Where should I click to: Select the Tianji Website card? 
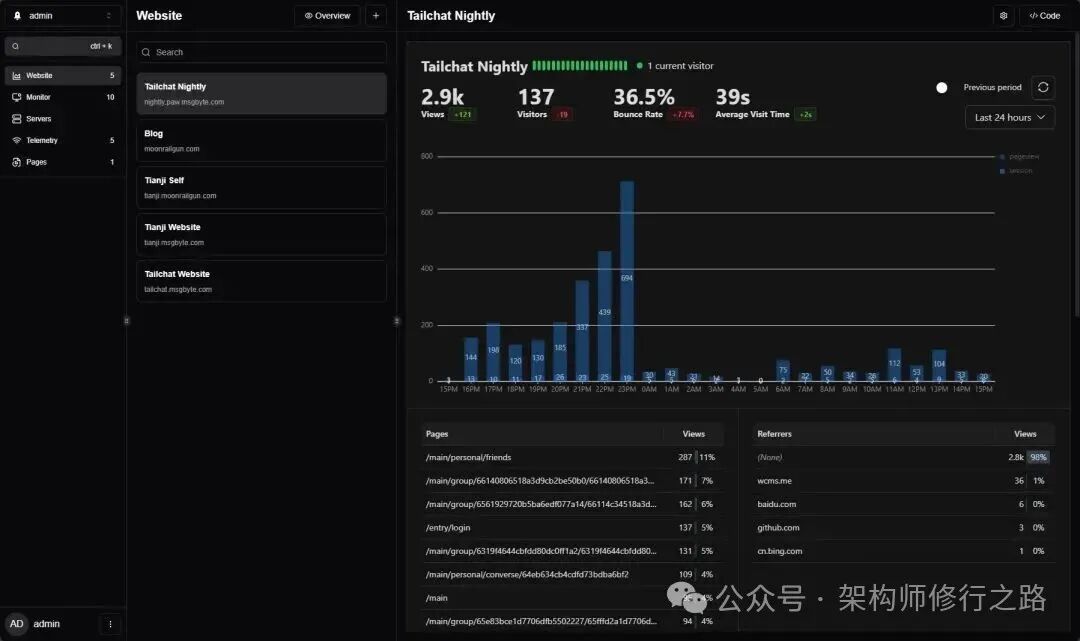point(261,234)
